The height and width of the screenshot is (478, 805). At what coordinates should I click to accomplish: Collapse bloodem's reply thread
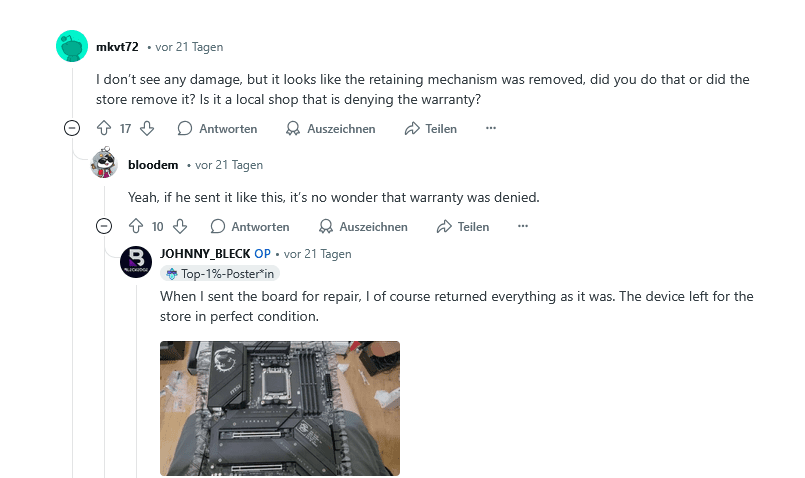104,227
